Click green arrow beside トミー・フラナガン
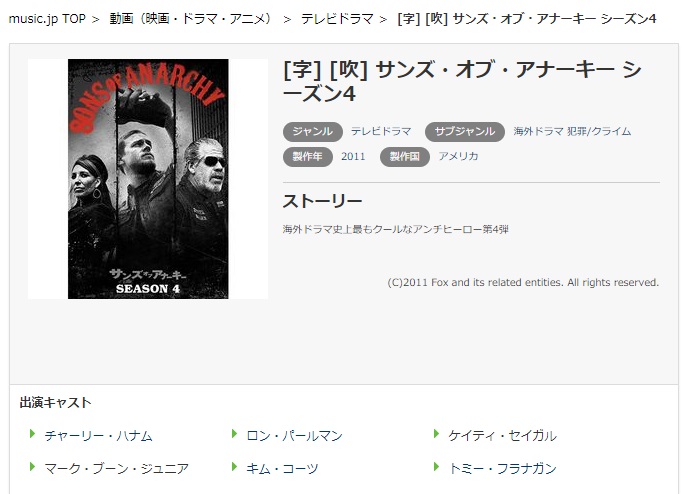Viewport: 689px width, 494px height. pyautogui.click(x=436, y=467)
